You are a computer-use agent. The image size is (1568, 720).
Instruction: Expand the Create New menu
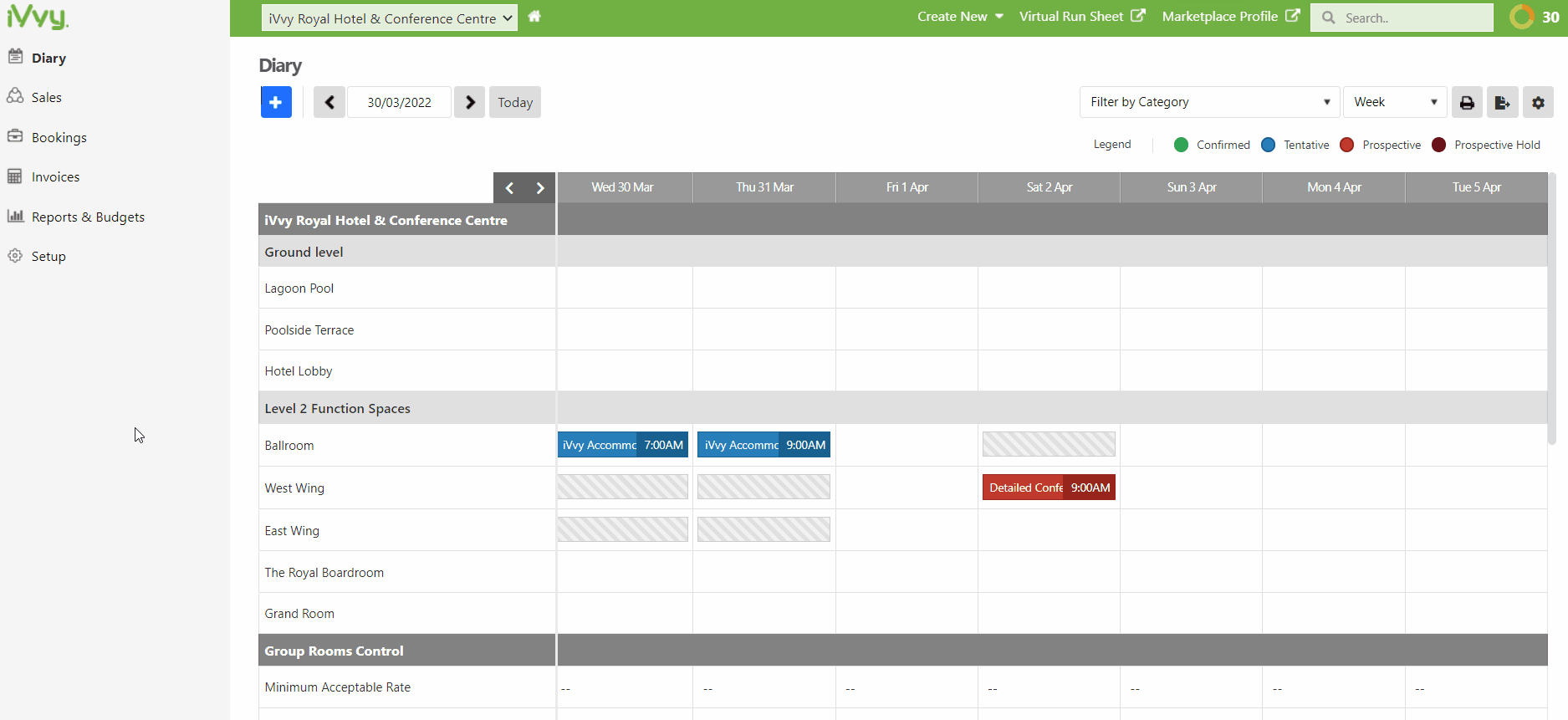[960, 16]
